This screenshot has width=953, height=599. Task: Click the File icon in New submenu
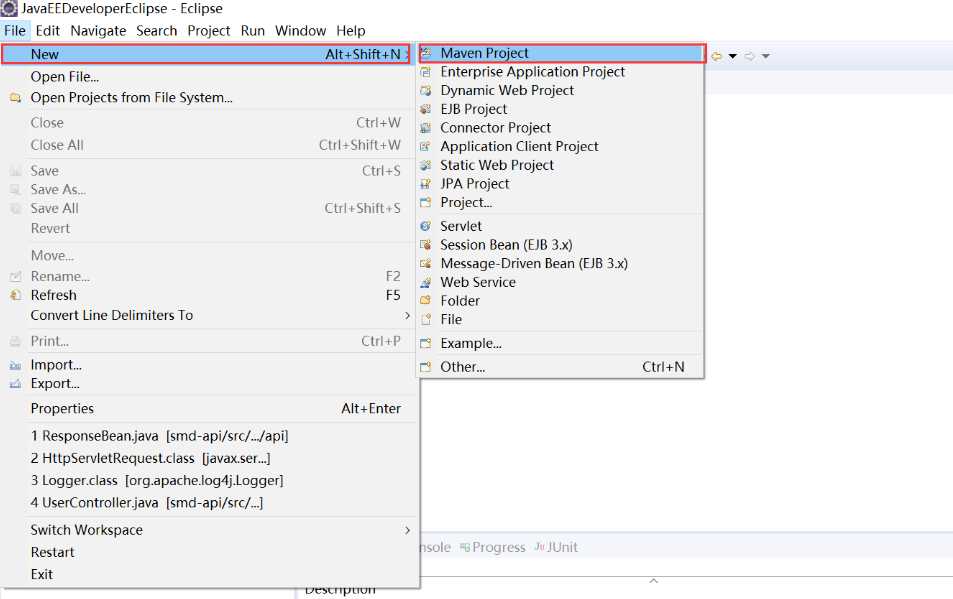point(425,320)
